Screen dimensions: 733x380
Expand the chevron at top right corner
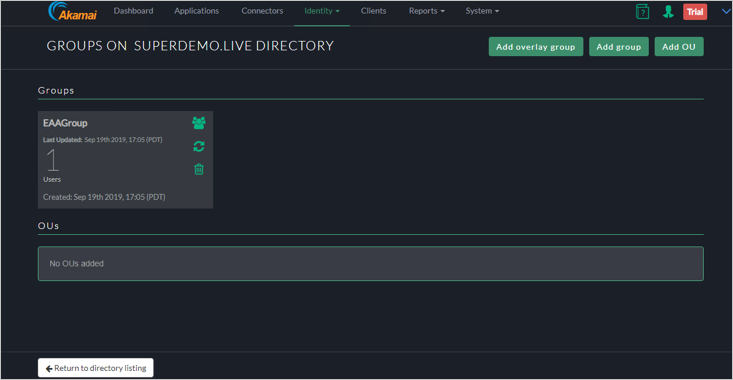click(726, 11)
